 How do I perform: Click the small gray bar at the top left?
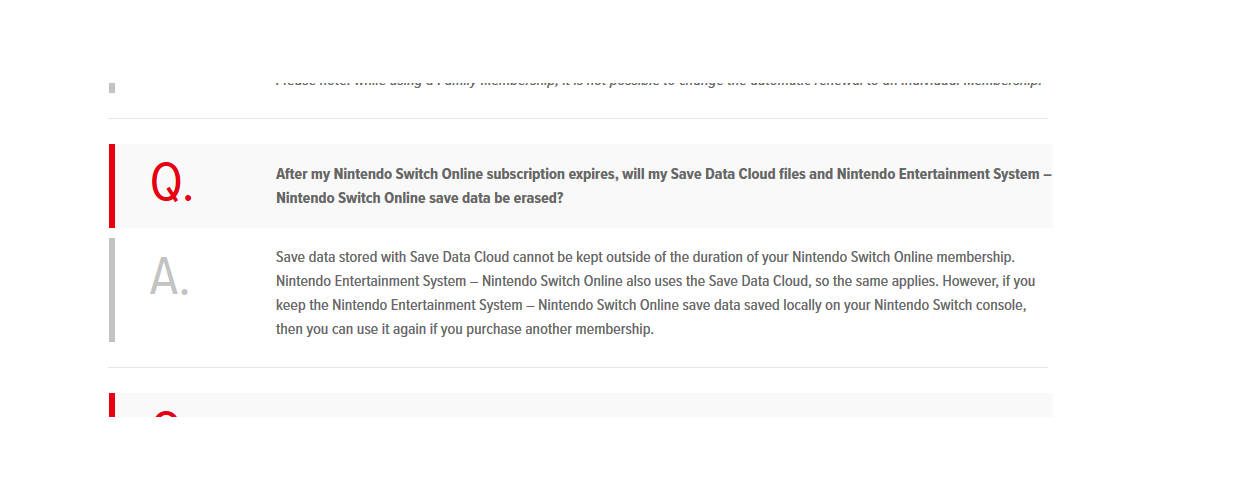(x=111, y=88)
